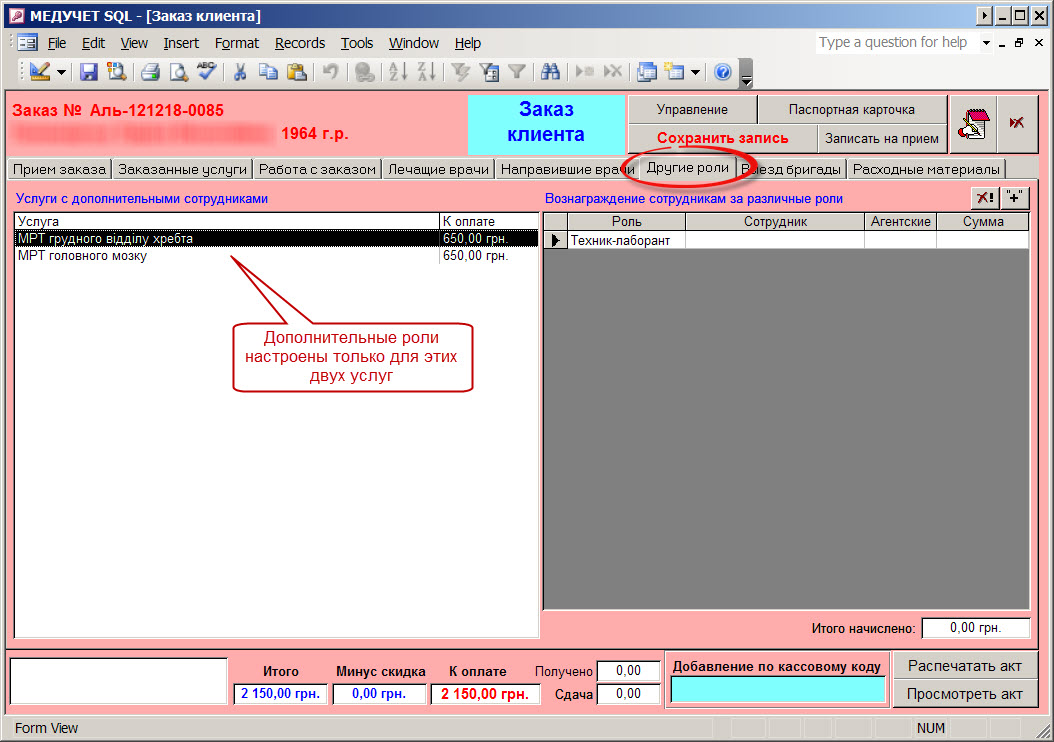Open the Заказанные услуги tab
Viewport: 1054px width, 742px height.
click(x=181, y=169)
